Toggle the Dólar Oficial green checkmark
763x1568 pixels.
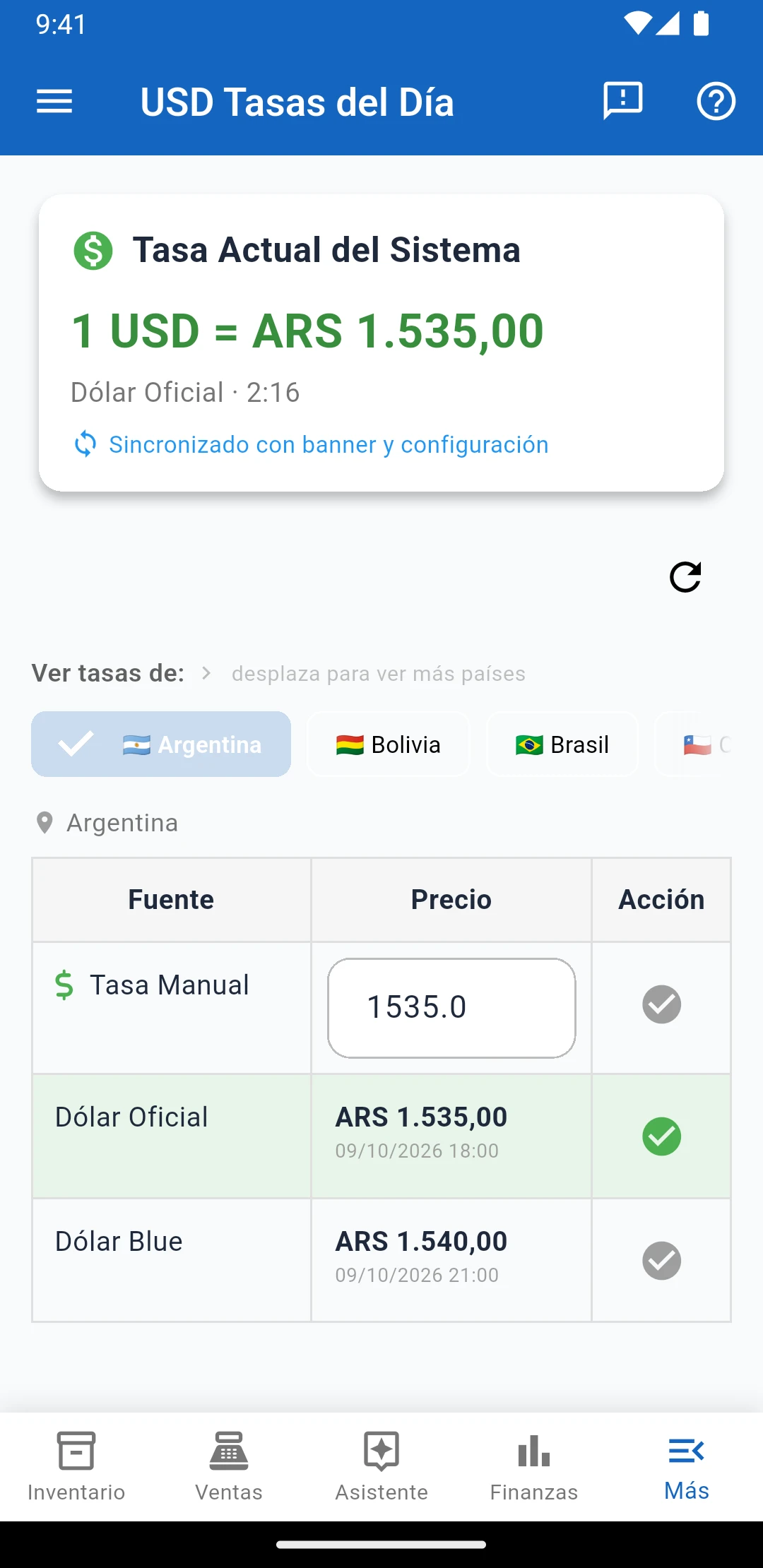point(662,1136)
